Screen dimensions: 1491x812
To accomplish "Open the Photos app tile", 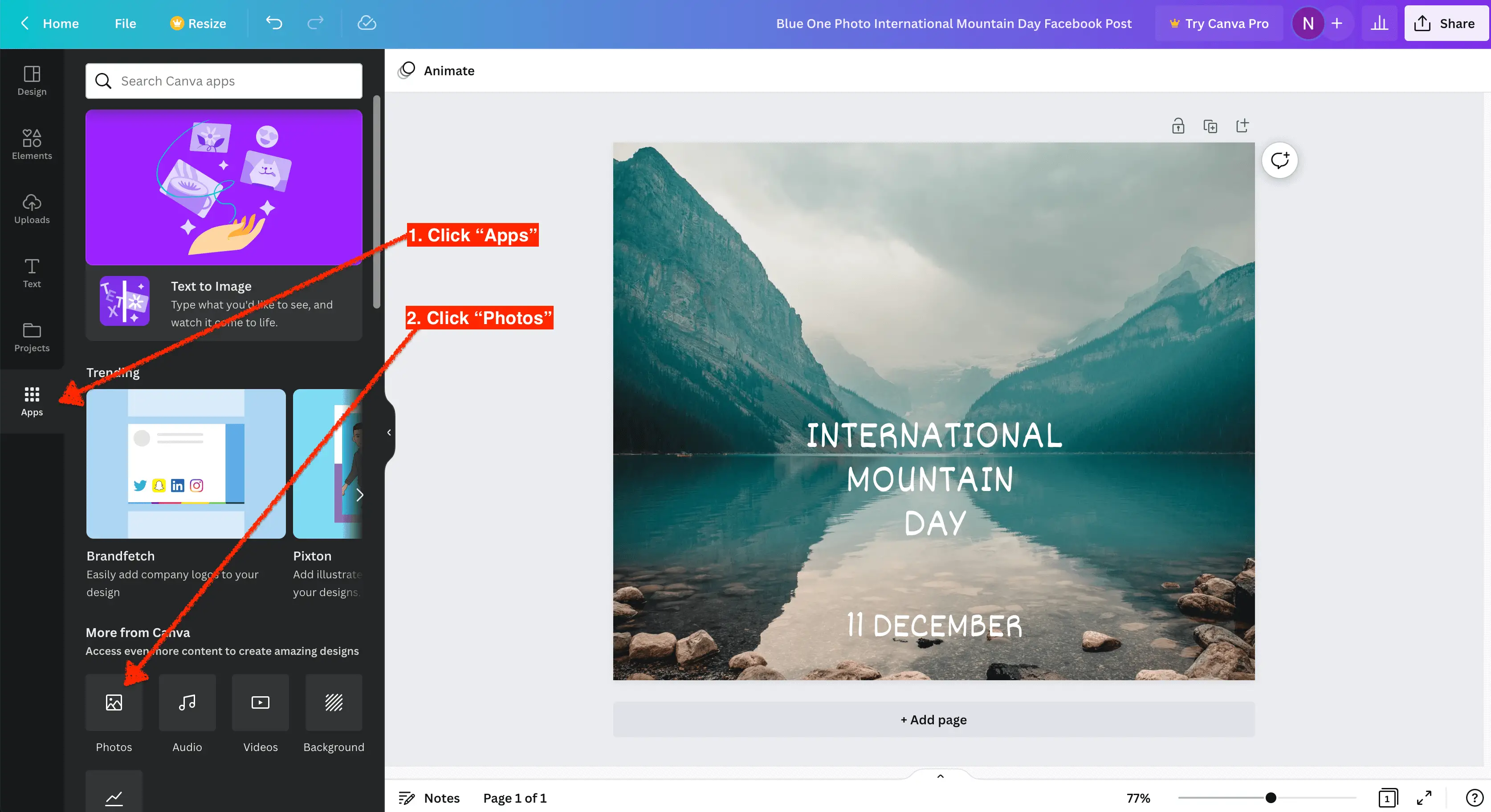I will [x=114, y=702].
